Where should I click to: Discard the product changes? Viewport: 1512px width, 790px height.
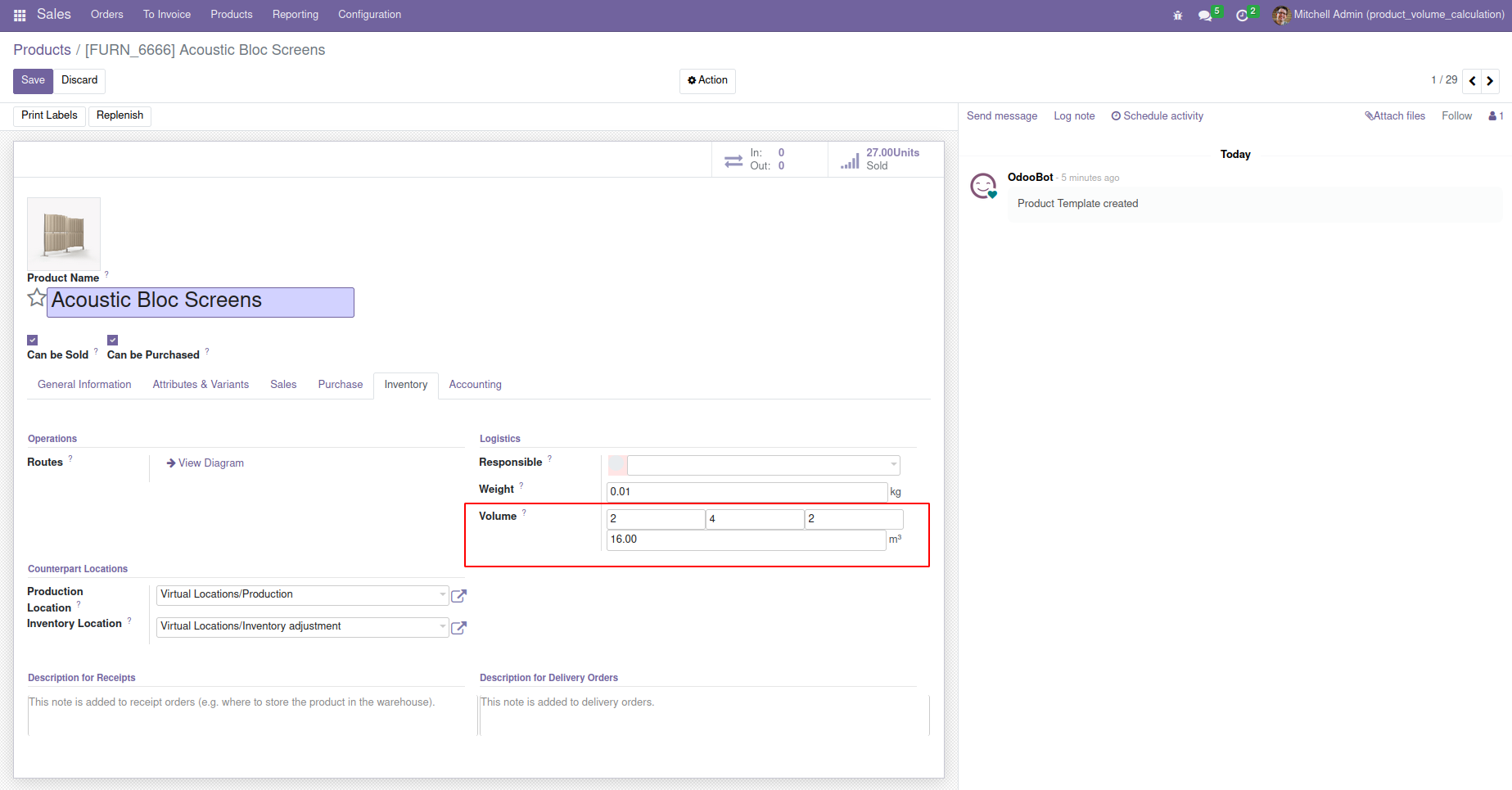tap(79, 80)
